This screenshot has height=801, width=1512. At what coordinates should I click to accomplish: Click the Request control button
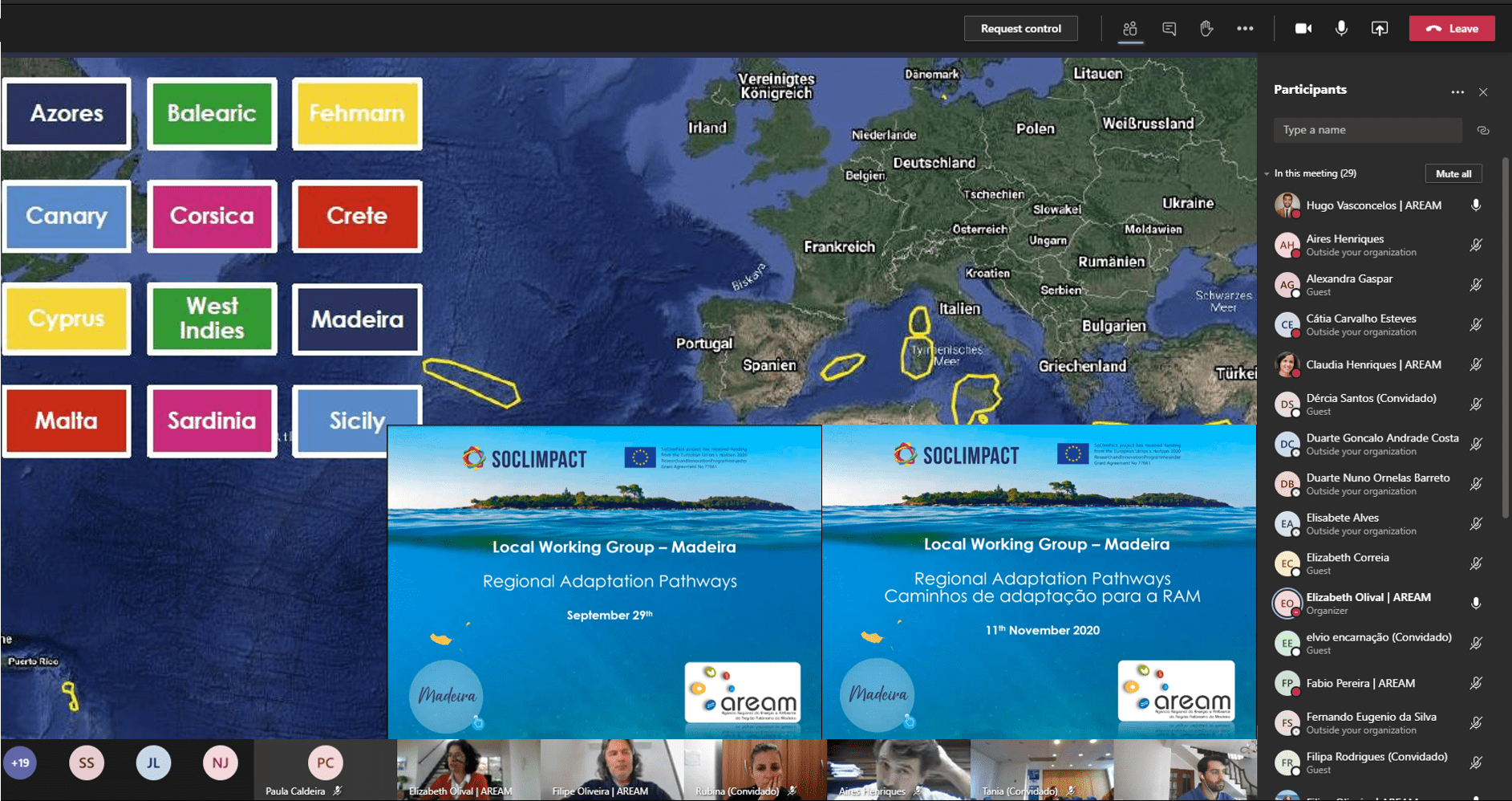point(1020,29)
